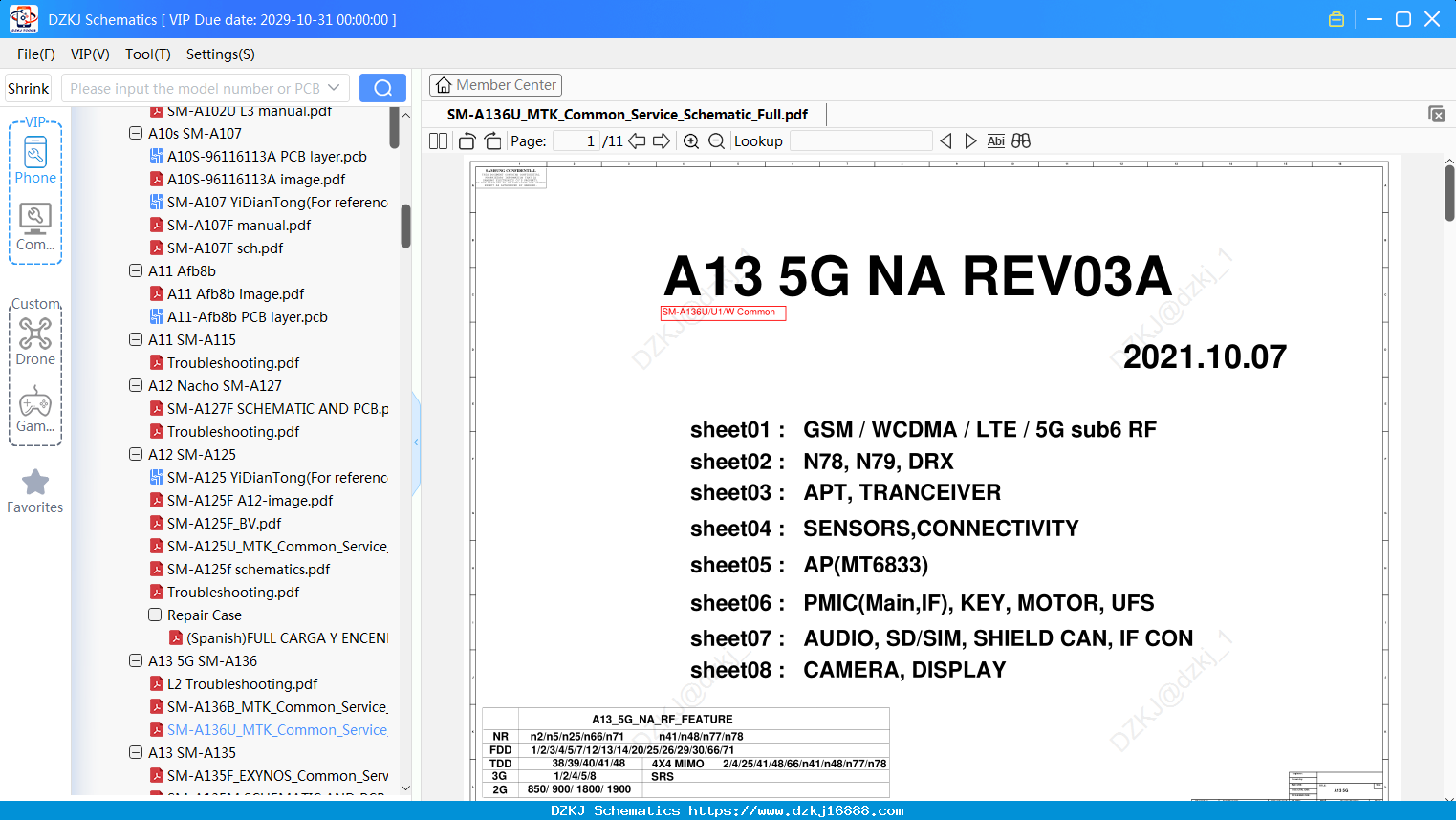Open the model number dropdown arrow
This screenshot has width=1456, height=820.
[x=334, y=88]
